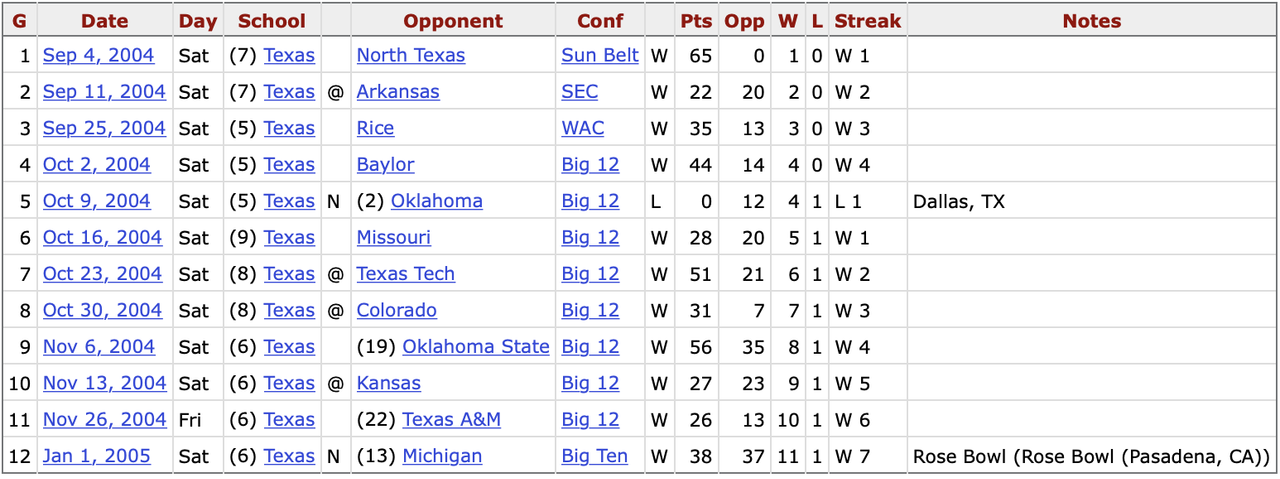Open the Oct 9, 2004 date link
Screen dimensions: 1280x479
[97, 201]
